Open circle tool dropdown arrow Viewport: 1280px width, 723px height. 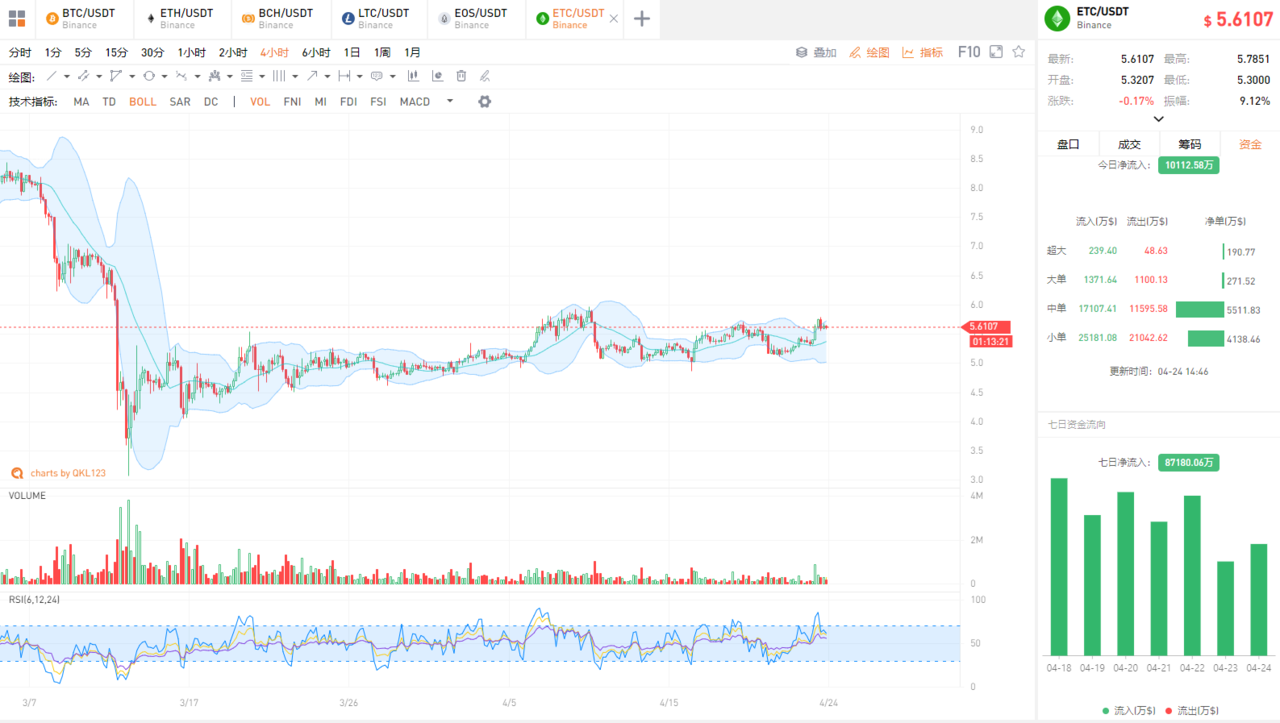point(165,76)
